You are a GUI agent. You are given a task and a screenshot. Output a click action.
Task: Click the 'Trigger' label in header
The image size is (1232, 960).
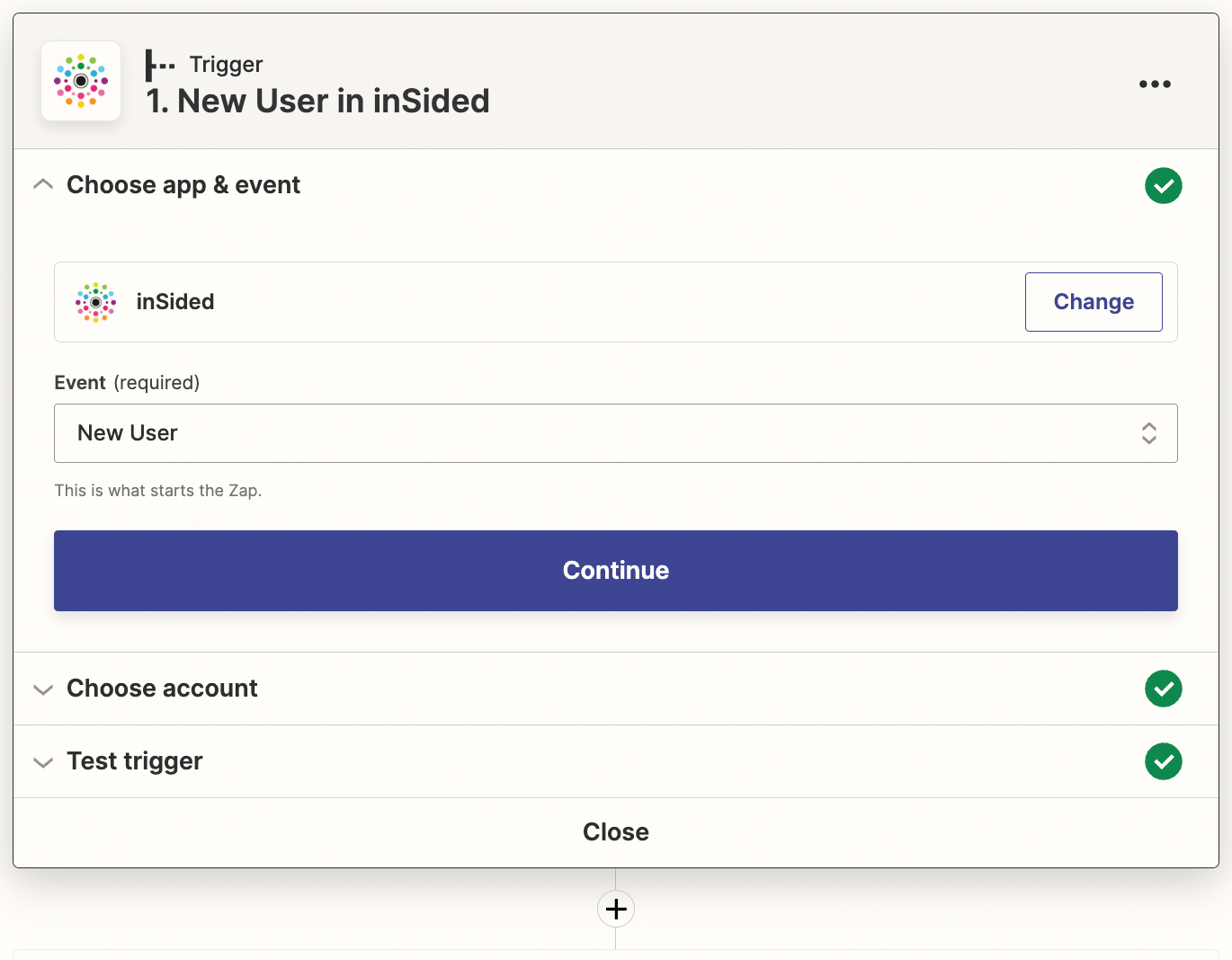click(226, 65)
